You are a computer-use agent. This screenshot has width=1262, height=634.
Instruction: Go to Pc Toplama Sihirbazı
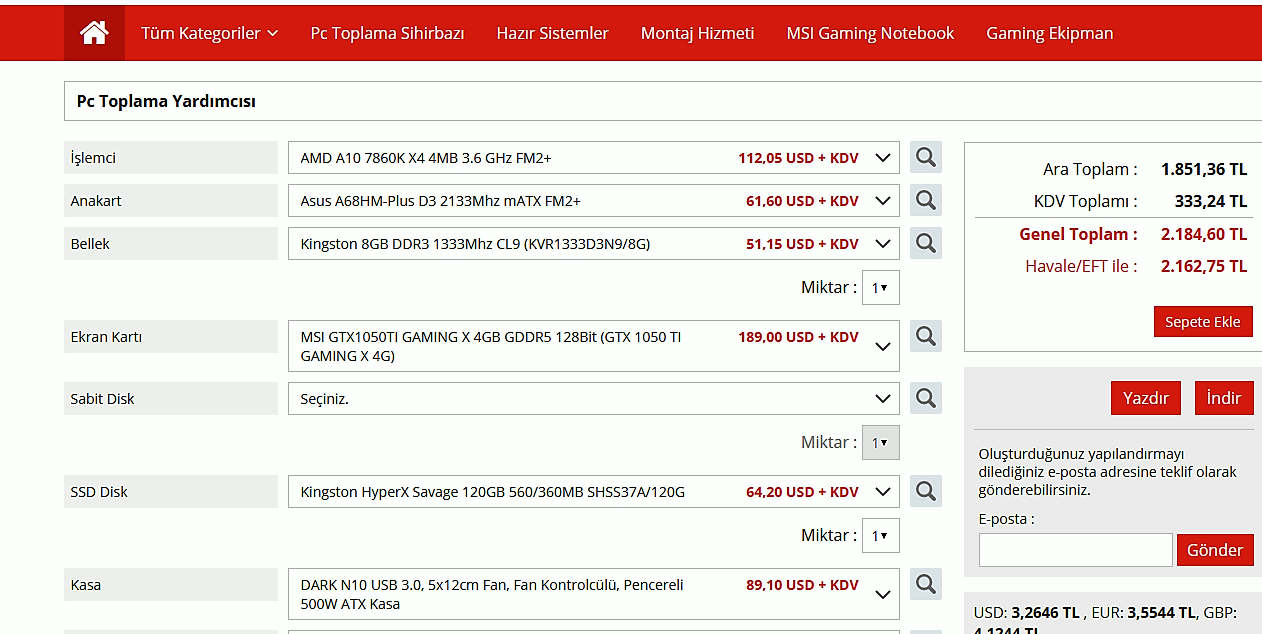388,33
